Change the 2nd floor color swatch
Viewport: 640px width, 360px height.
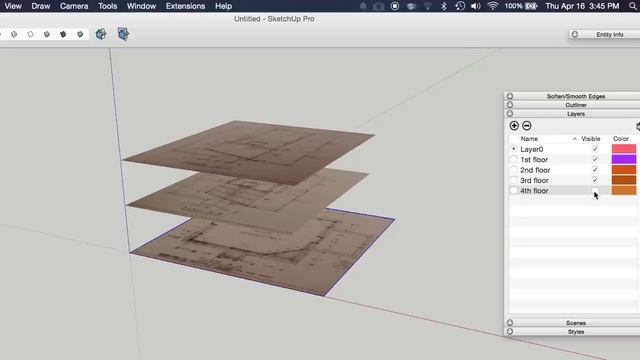pyautogui.click(x=624, y=170)
